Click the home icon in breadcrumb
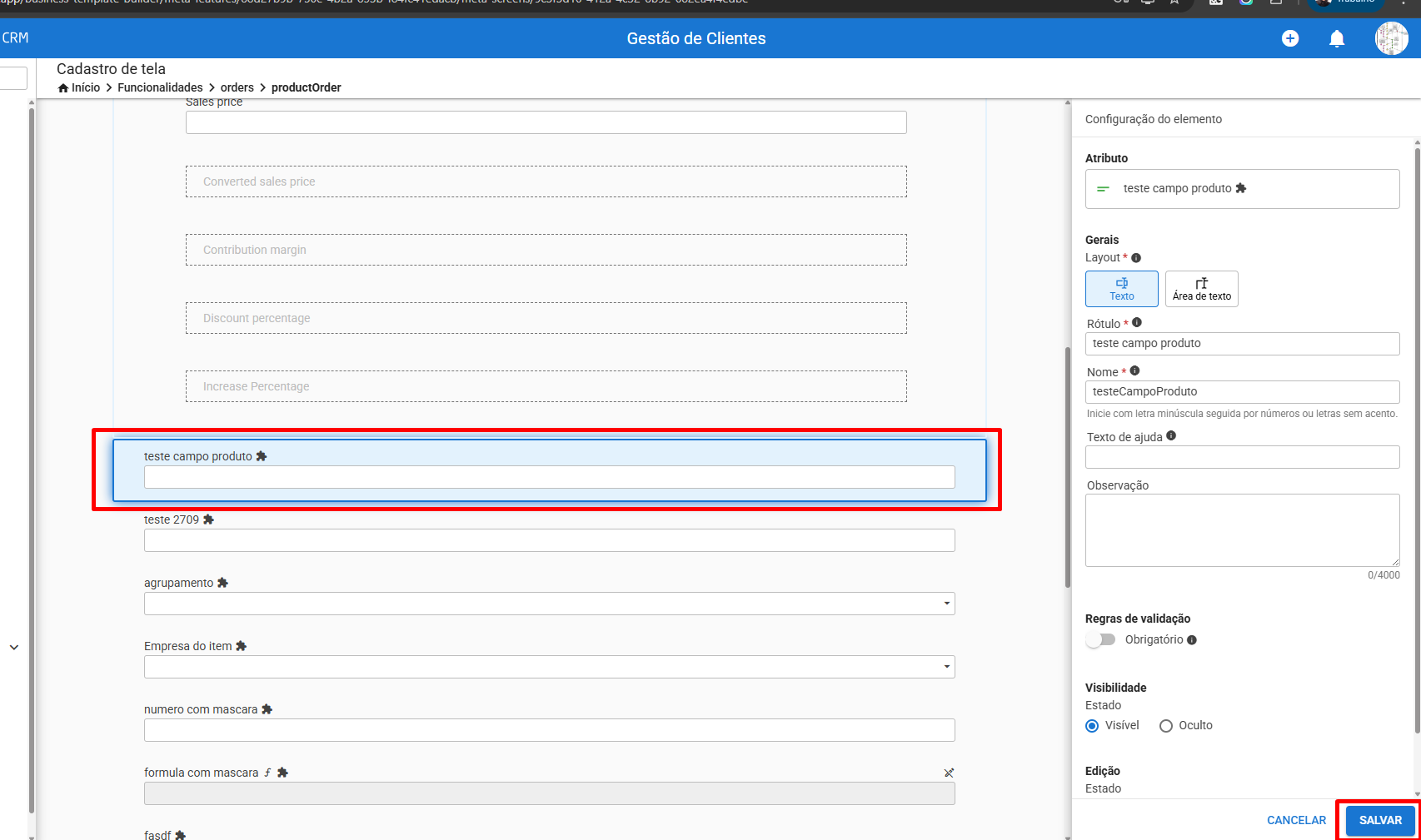 [x=63, y=87]
